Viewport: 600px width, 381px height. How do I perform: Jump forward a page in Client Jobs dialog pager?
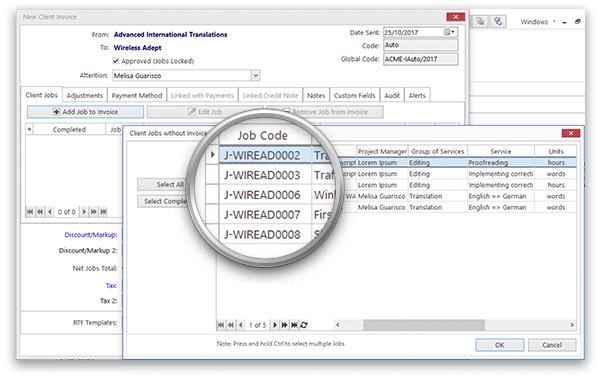(284, 325)
